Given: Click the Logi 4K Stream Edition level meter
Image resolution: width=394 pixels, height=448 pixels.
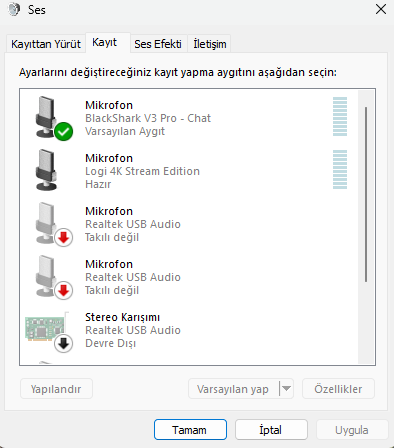Looking at the screenshot, I should [x=340, y=169].
